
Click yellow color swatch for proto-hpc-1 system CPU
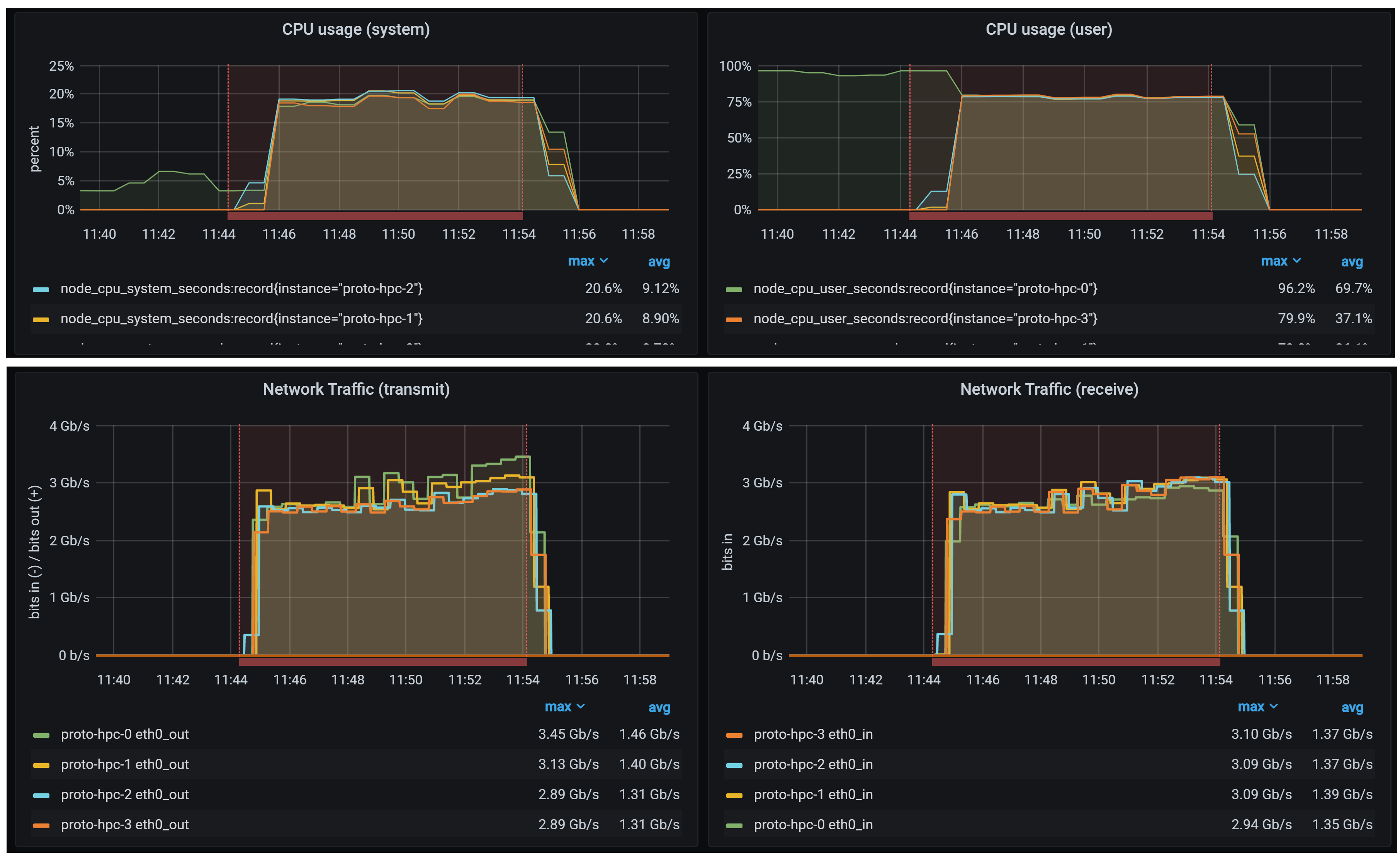coord(41,320)
